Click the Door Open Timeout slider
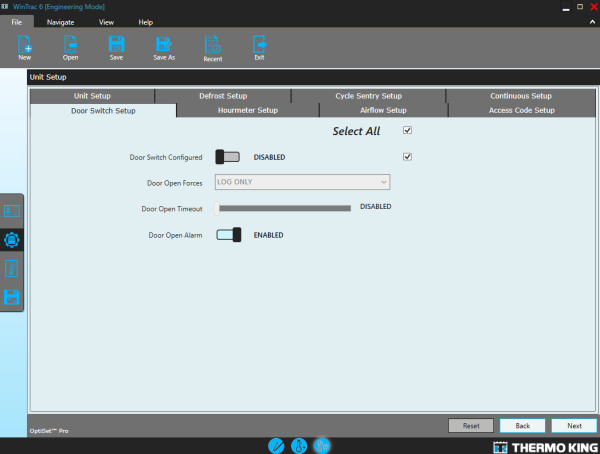This screenshot has height=454, width=600. (285, 208)
